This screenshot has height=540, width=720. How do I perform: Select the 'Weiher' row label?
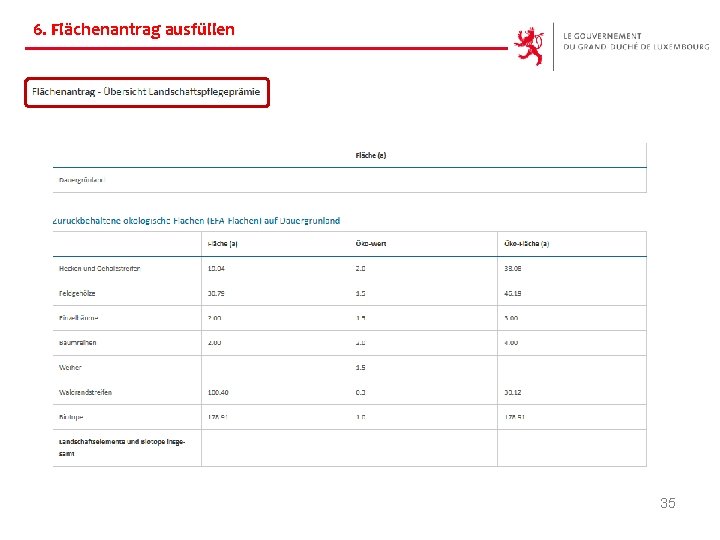click(x=70, y=367)
